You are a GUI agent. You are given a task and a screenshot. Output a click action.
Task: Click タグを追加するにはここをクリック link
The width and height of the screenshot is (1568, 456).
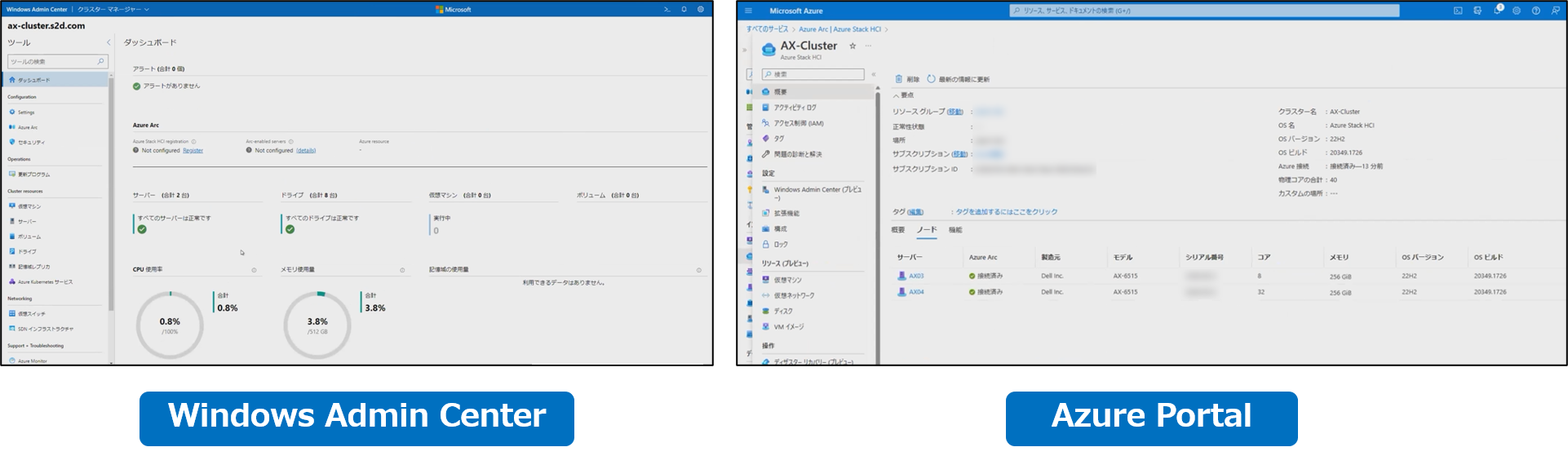click(x=1007, y=212)
